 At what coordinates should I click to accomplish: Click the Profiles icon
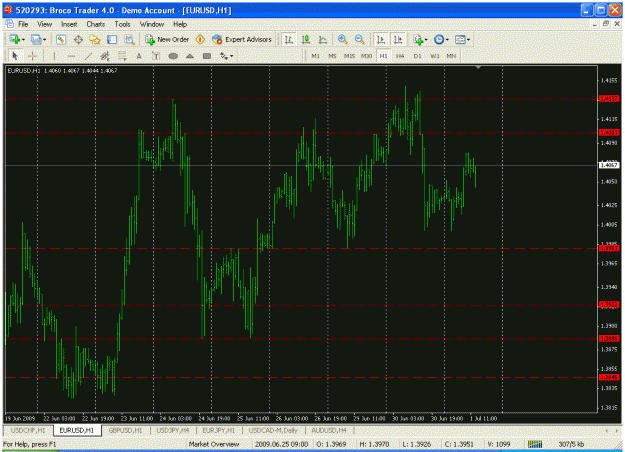[x=36, y=39]
